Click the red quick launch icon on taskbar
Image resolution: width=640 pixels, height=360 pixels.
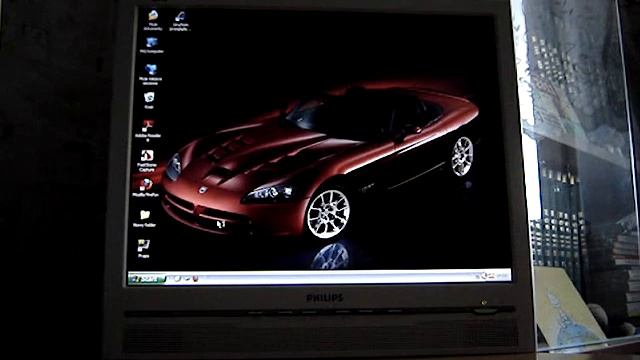[196, 279]
